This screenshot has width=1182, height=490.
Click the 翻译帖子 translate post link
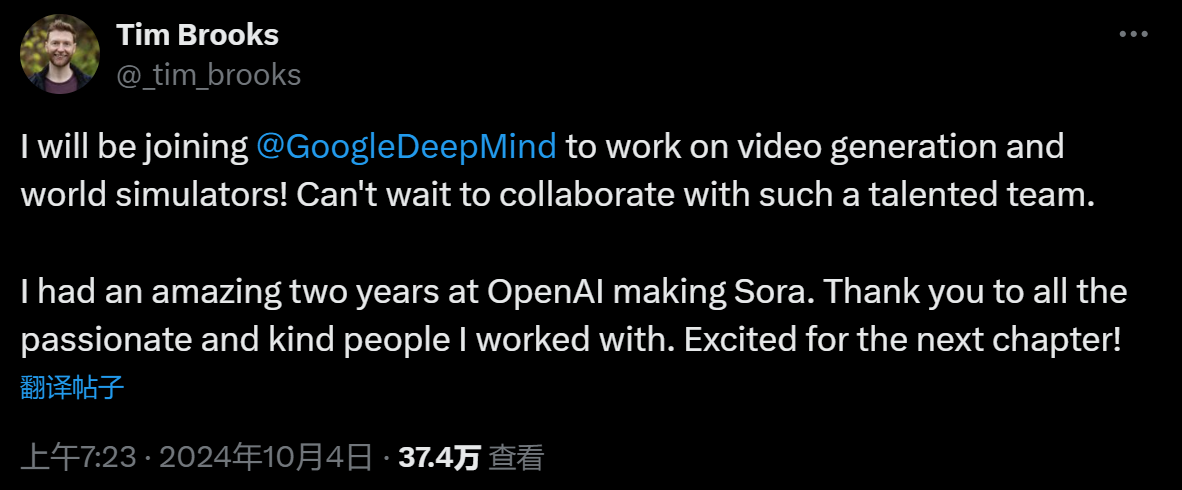[73, 387]
